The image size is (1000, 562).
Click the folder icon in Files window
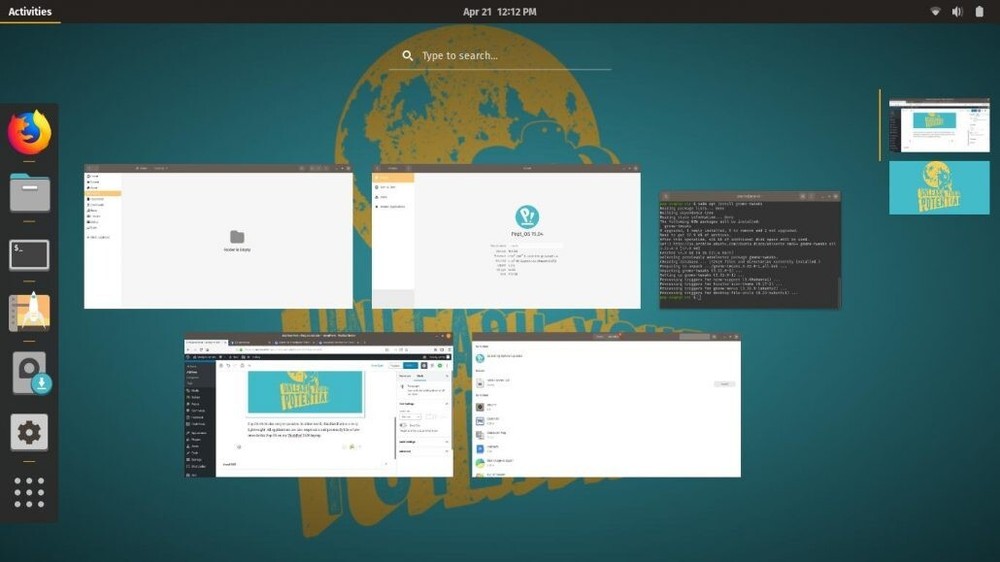237,237
